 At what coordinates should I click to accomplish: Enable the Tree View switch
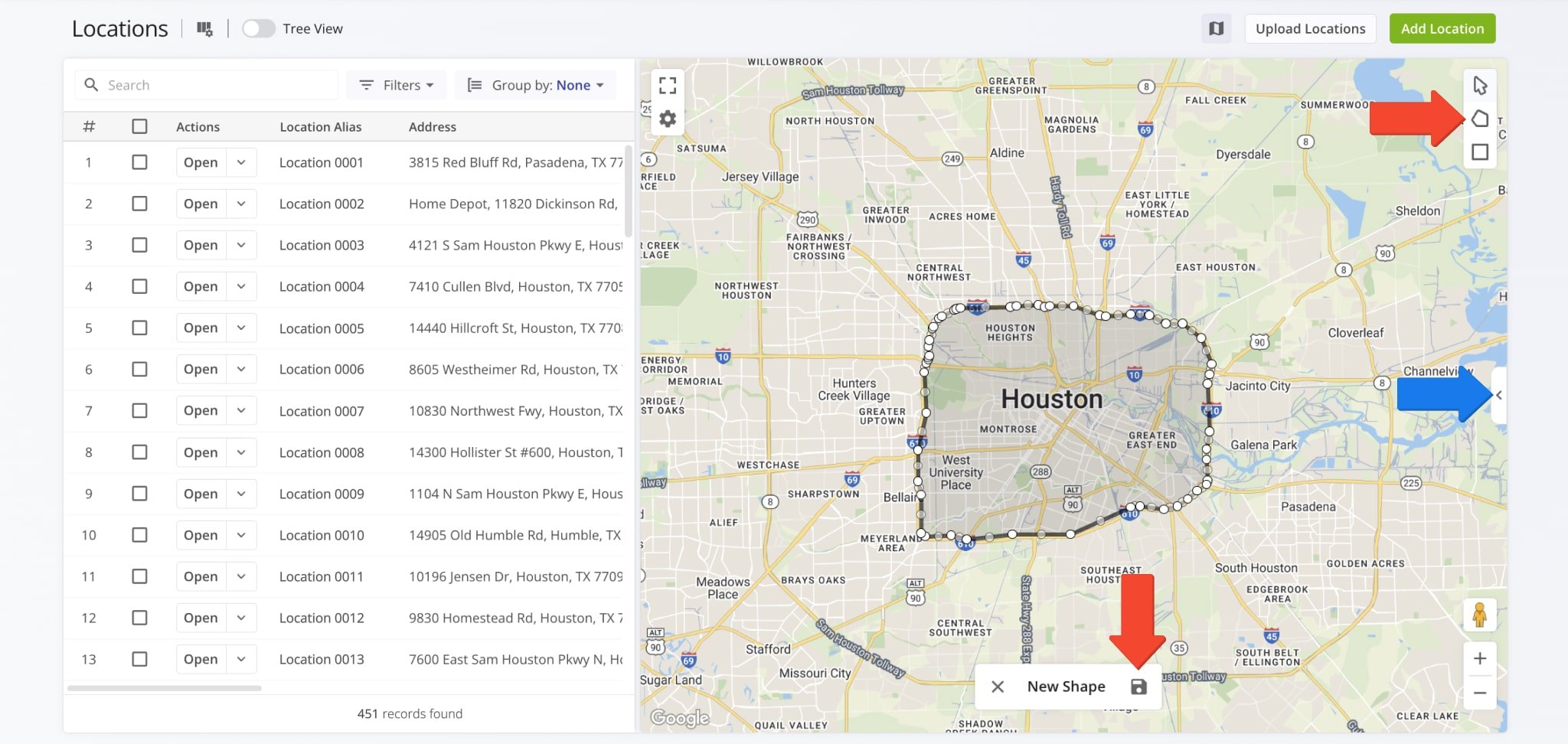click(259, 29)
